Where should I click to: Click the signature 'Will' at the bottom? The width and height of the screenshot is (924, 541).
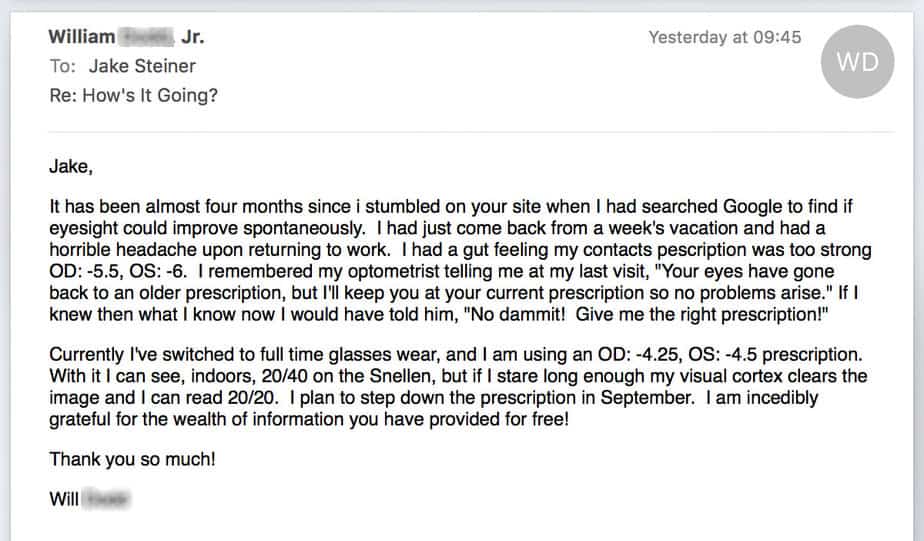(x=64, y=499)
